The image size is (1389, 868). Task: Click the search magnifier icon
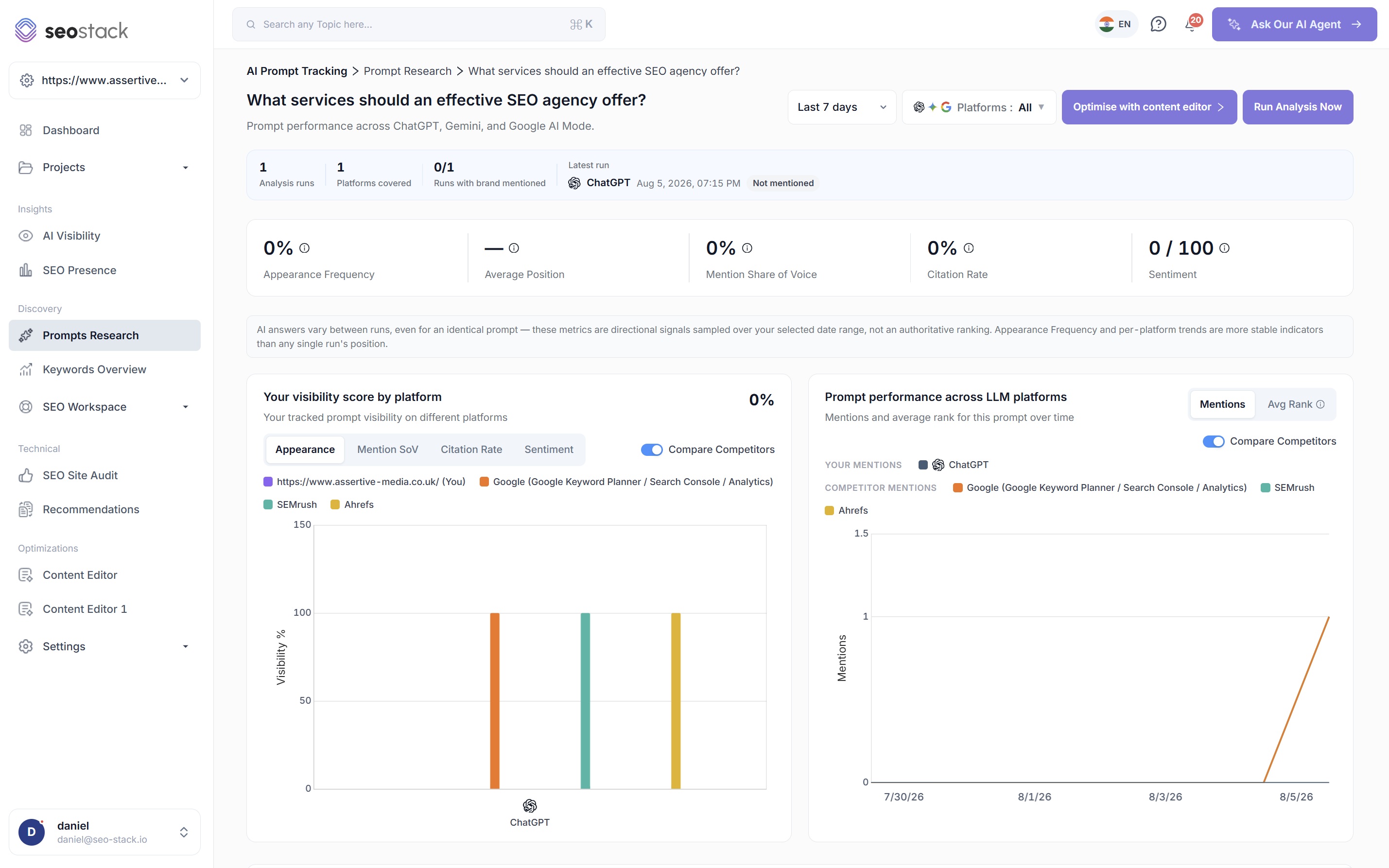[251, 24]
